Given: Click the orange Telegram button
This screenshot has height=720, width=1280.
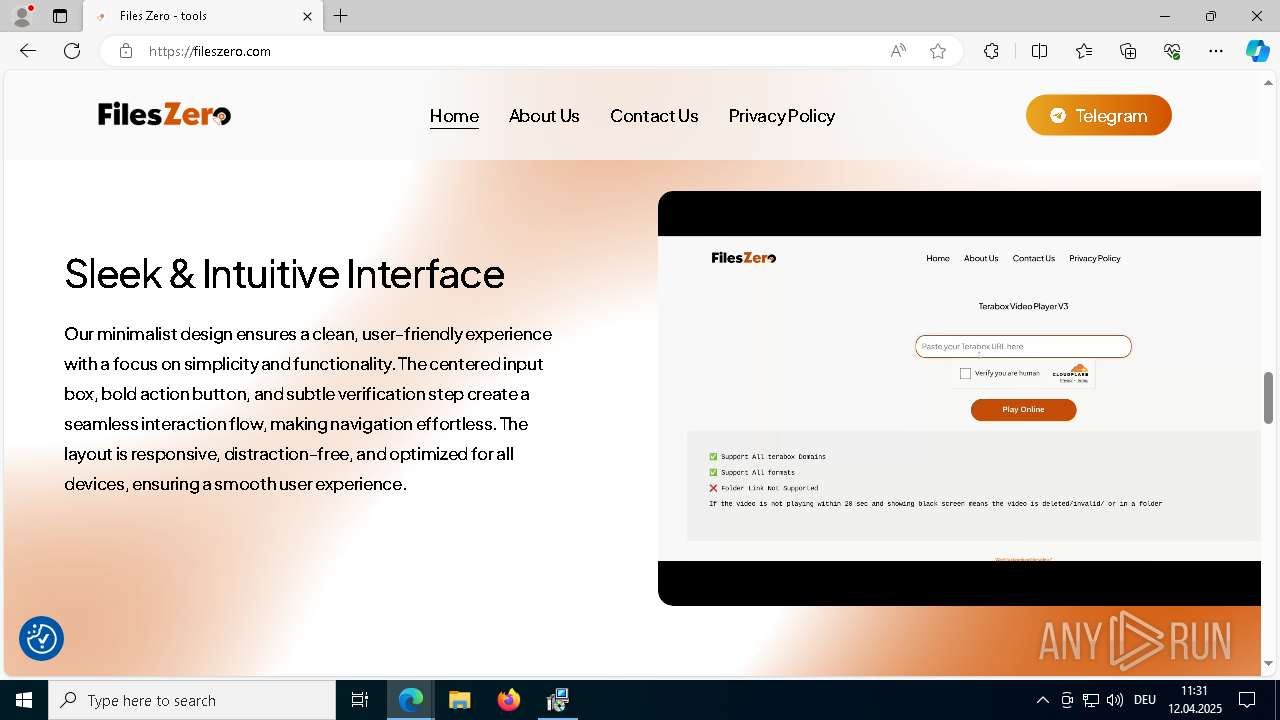Looking at the screenshot, I should coord(1098,115).
